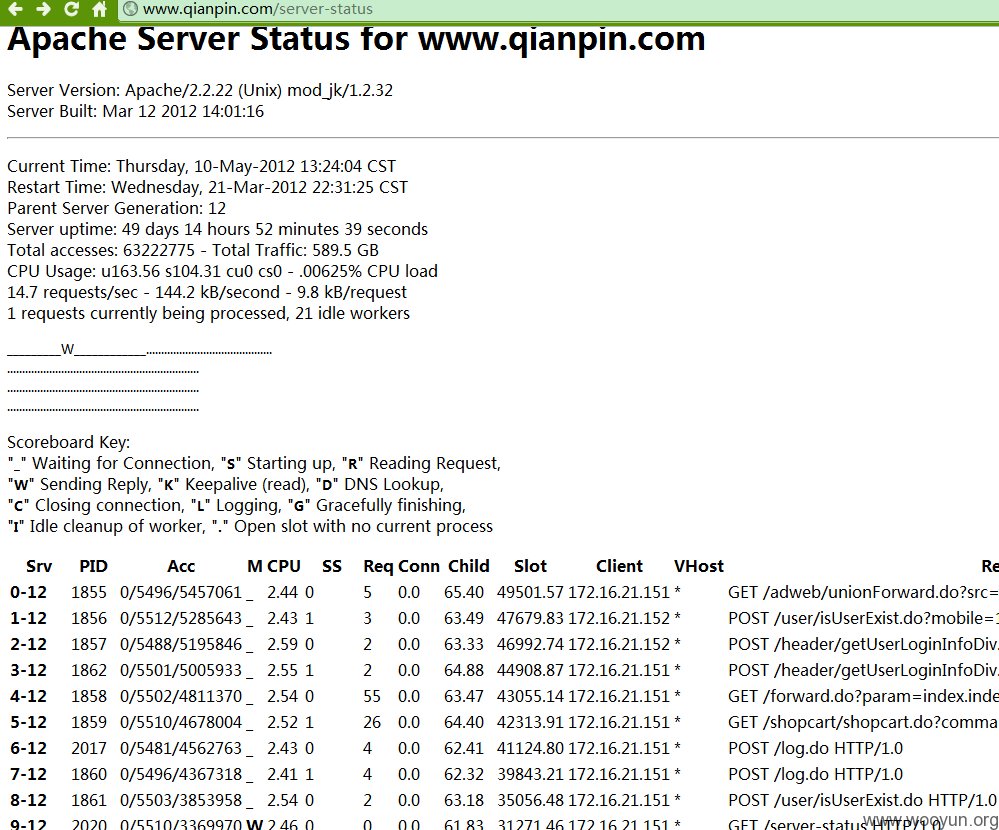Click the address bar URL field
This screenshot has width=999, height=830.
[x=559, y=9]
